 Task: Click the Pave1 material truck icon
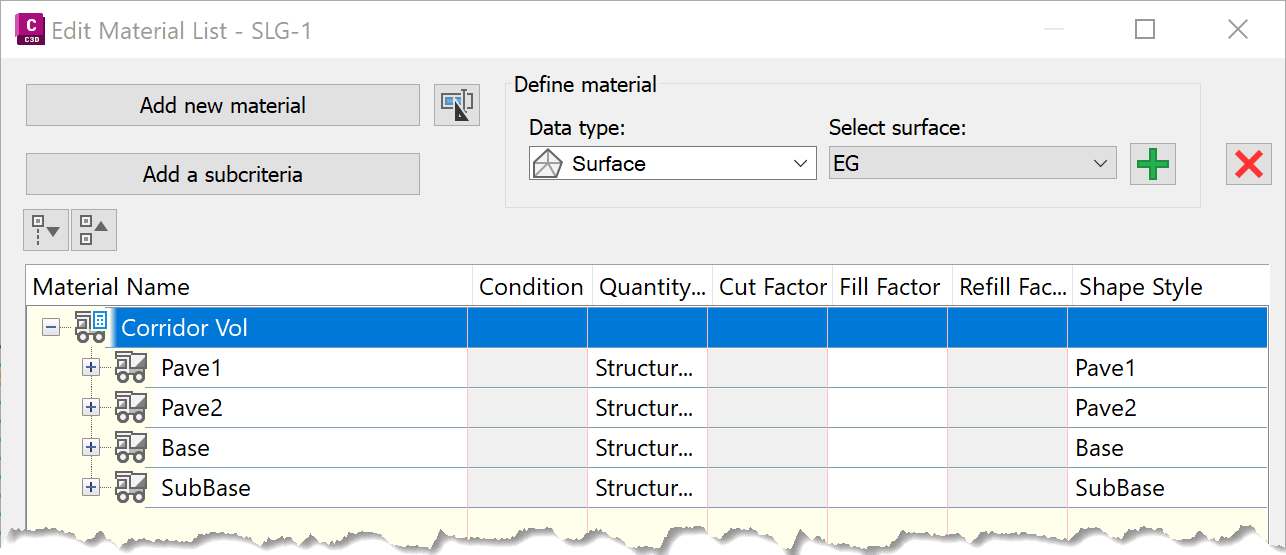click(131, 367)
